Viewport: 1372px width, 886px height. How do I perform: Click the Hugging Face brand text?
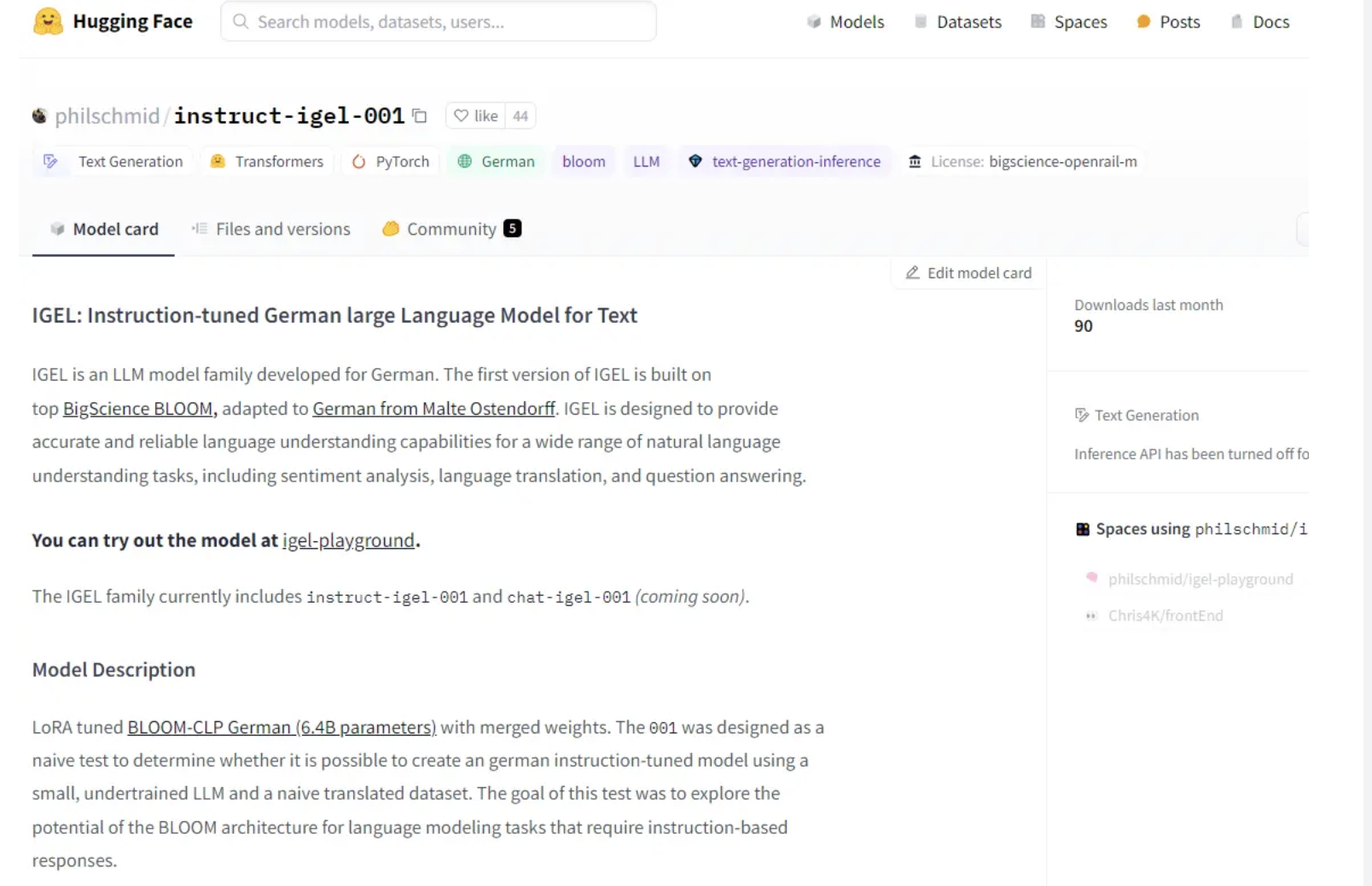coord(132,21)
